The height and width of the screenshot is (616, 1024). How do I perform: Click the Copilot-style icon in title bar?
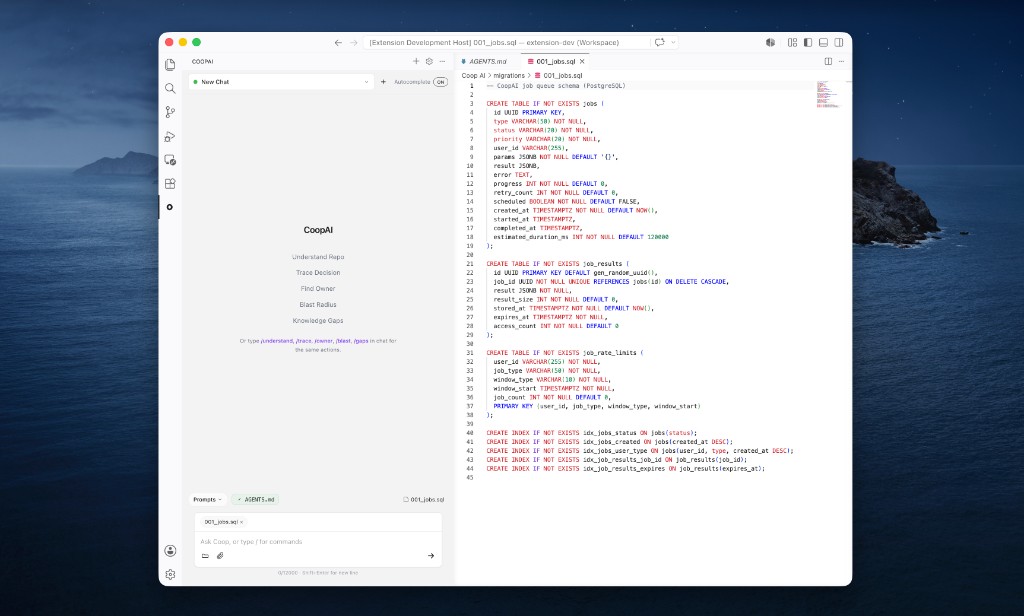[x=771, y=42]
